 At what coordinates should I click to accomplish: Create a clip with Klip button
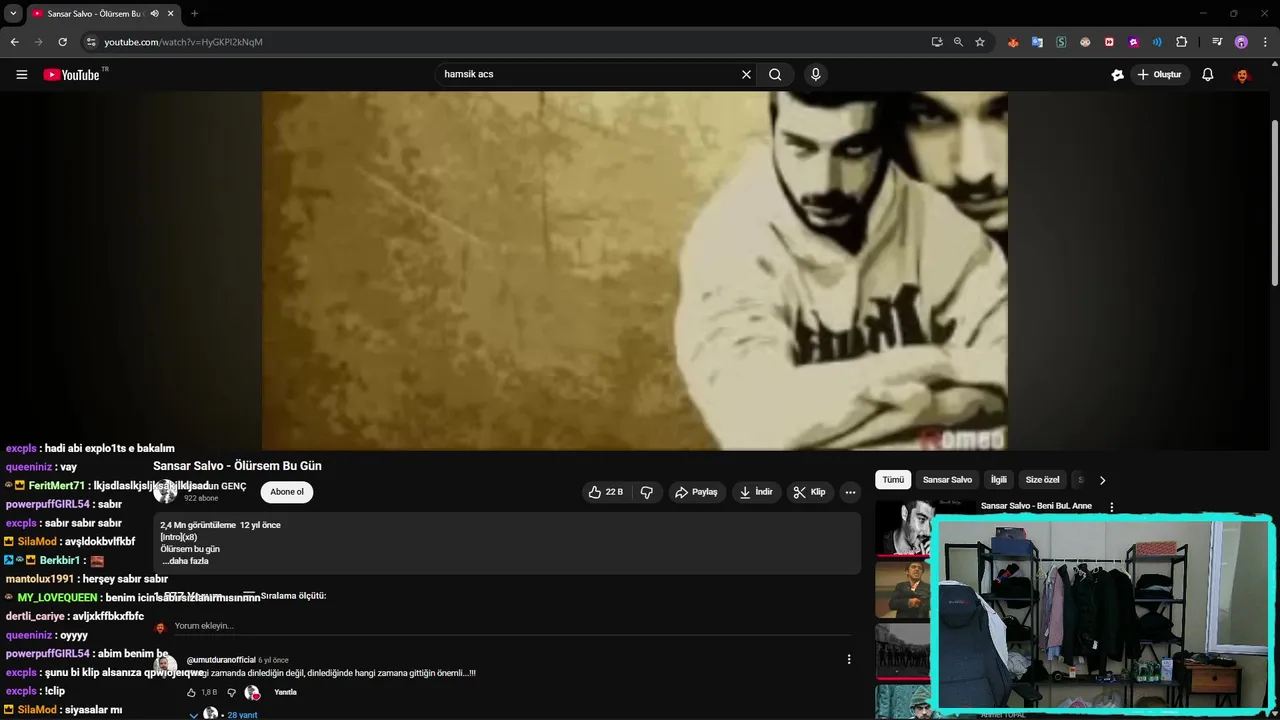pos(809,492)
